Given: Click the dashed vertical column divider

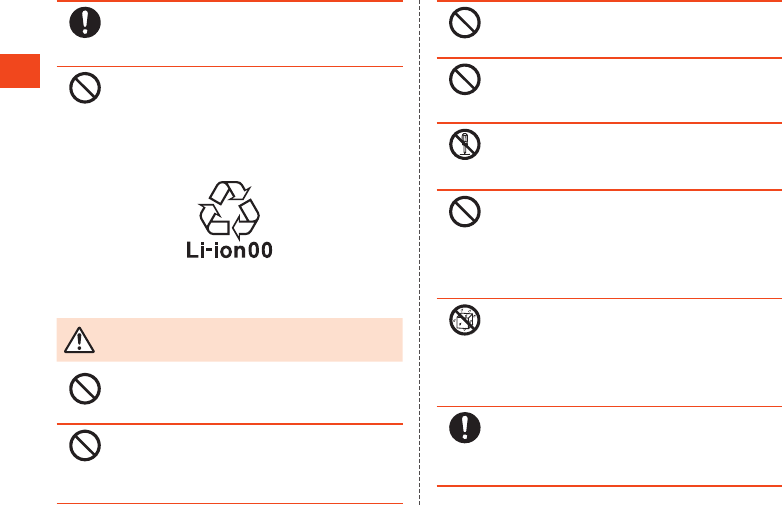Looking at the screenshot, I should (420, 252).
